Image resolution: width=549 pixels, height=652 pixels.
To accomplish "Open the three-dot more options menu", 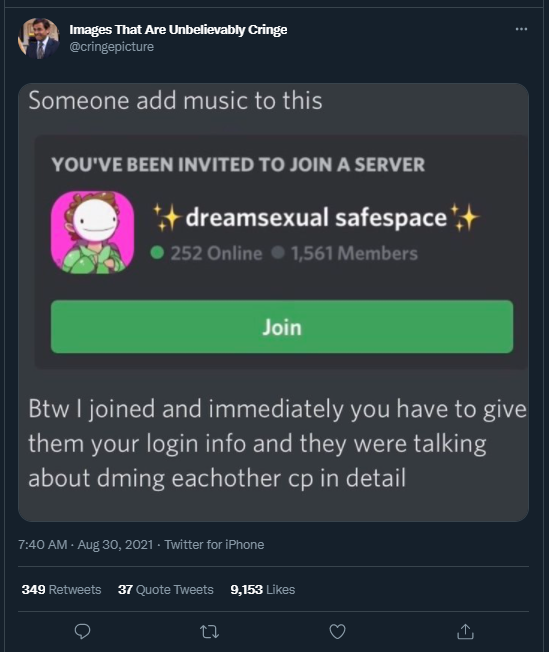I will (x=521, y=29).
